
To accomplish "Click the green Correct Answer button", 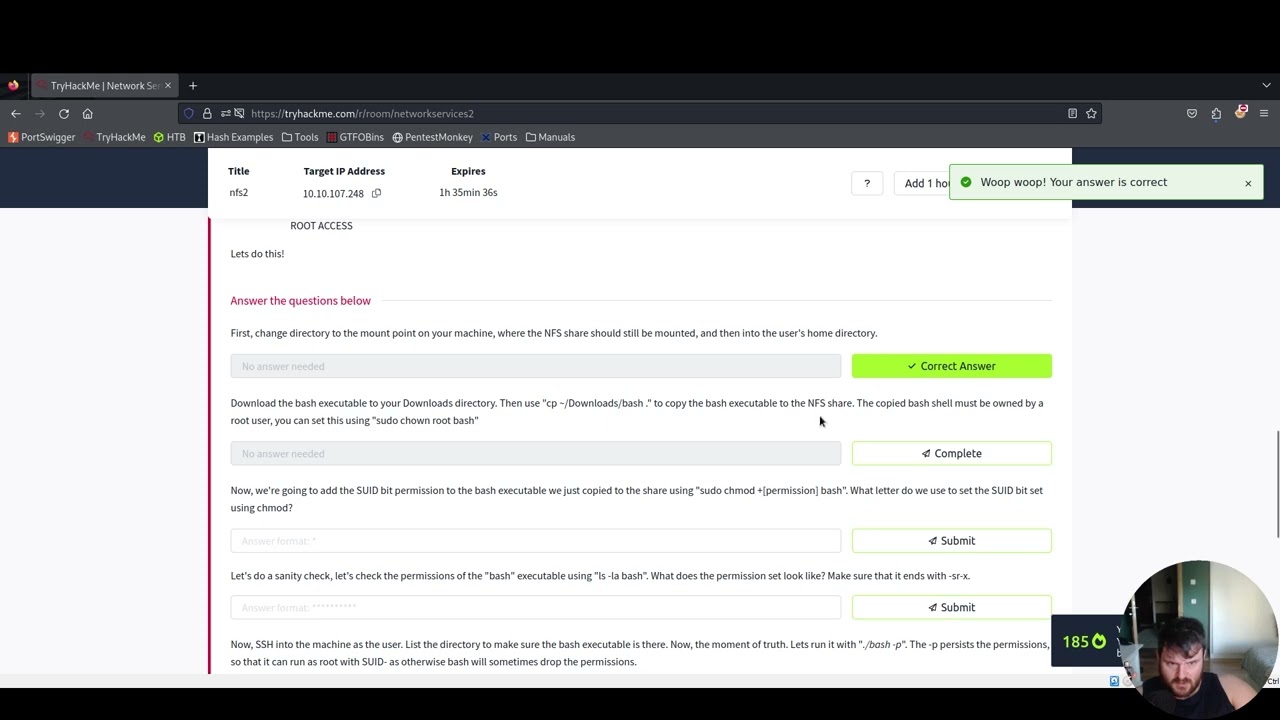I will pyautogui.click(x=952, y=366).
